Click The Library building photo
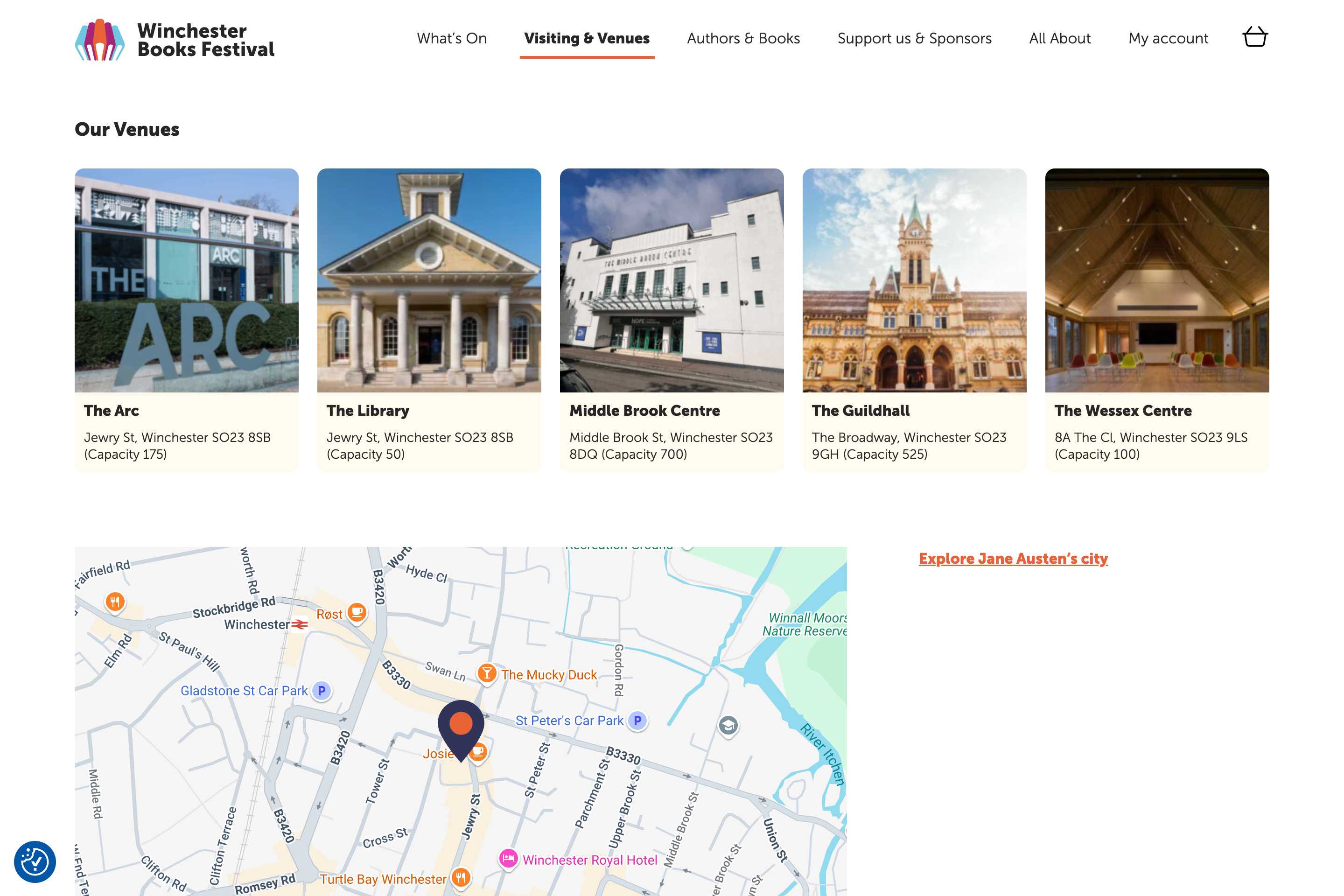Viewport: 1344px width, 896px height. (429, 280)
